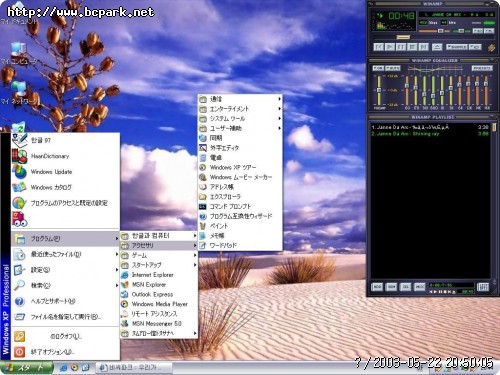
Task: Open 電卓 calculator from Accessories
Action: 240,157
